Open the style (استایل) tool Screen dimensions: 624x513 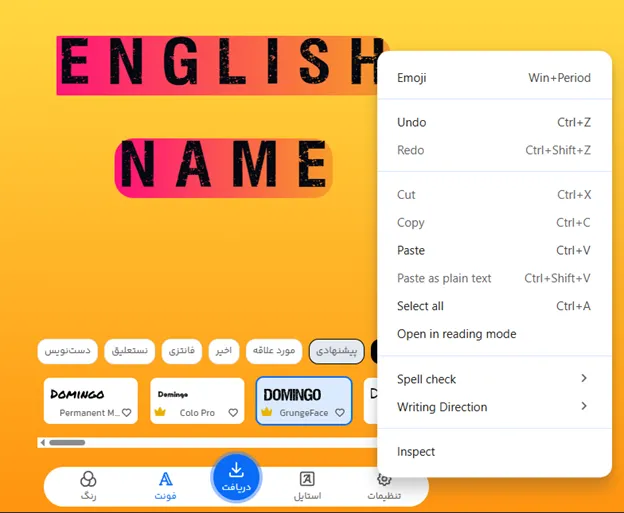point(307,486)
